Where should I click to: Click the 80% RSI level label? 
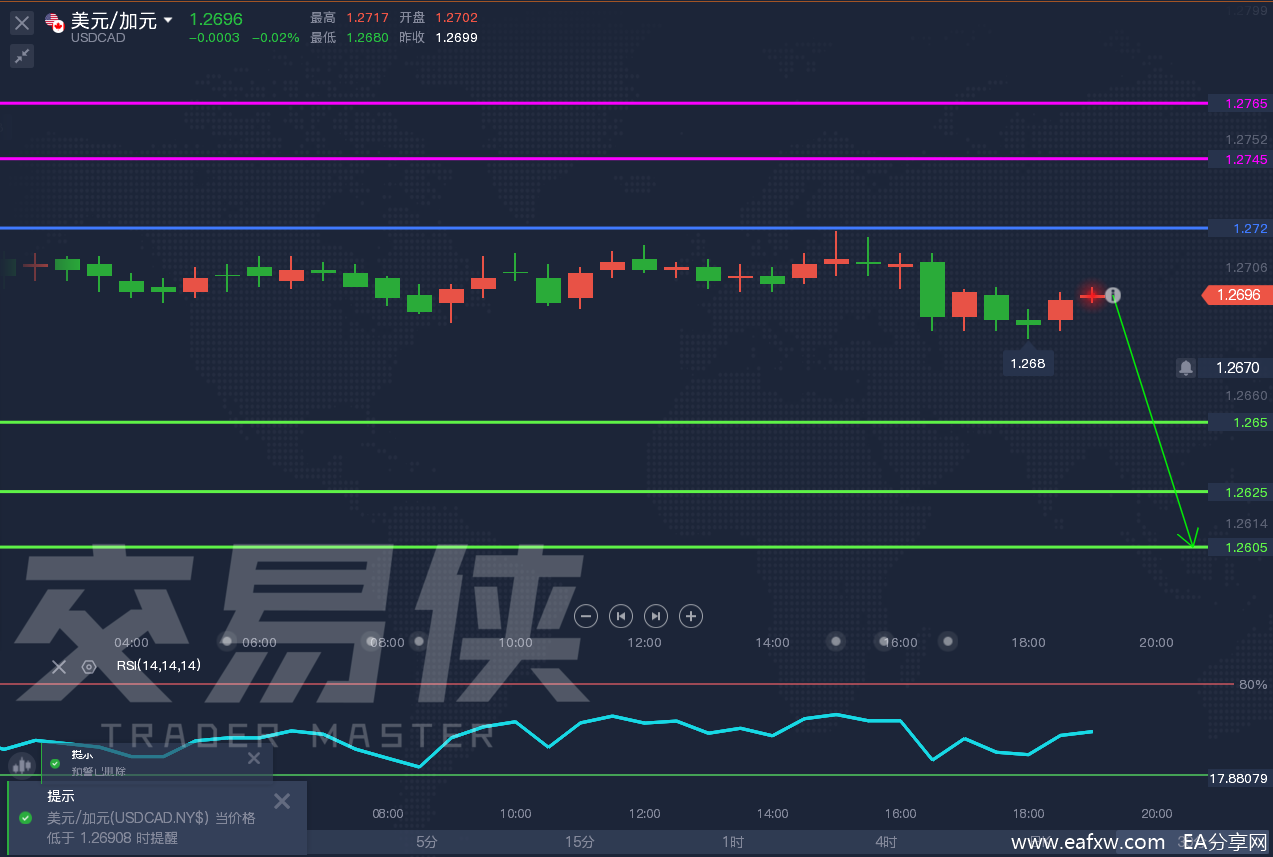pos(1253,685)
